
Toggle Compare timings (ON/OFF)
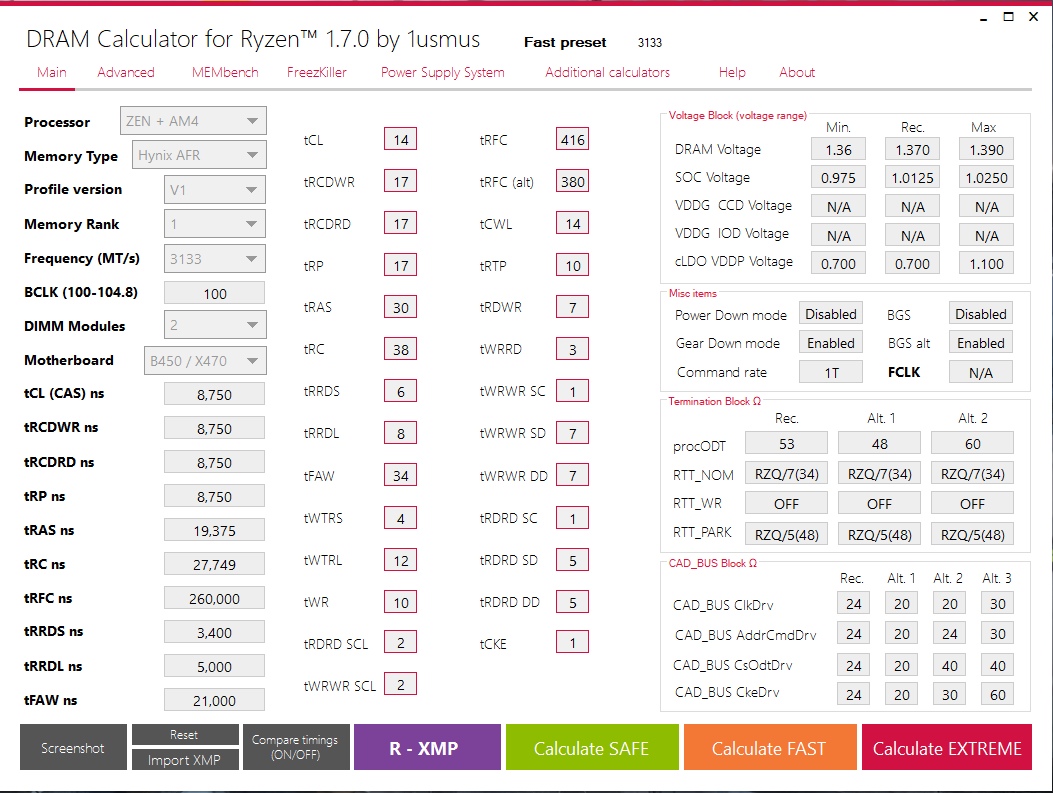295,747
